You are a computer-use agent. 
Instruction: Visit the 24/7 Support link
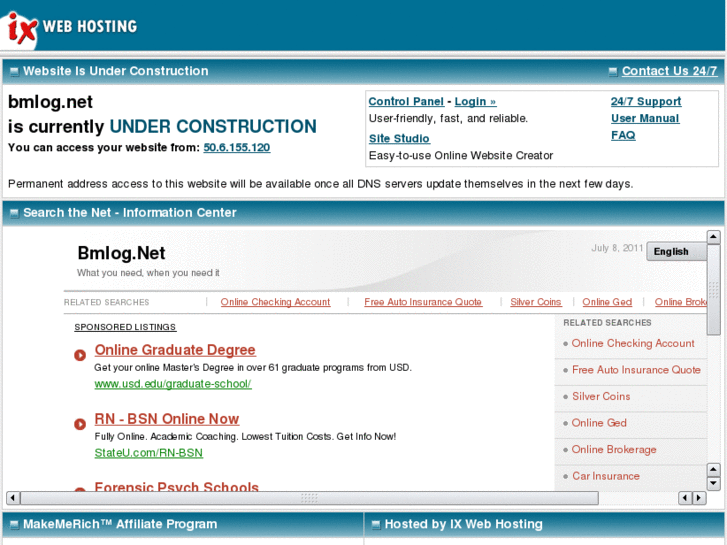coord(646,102)
